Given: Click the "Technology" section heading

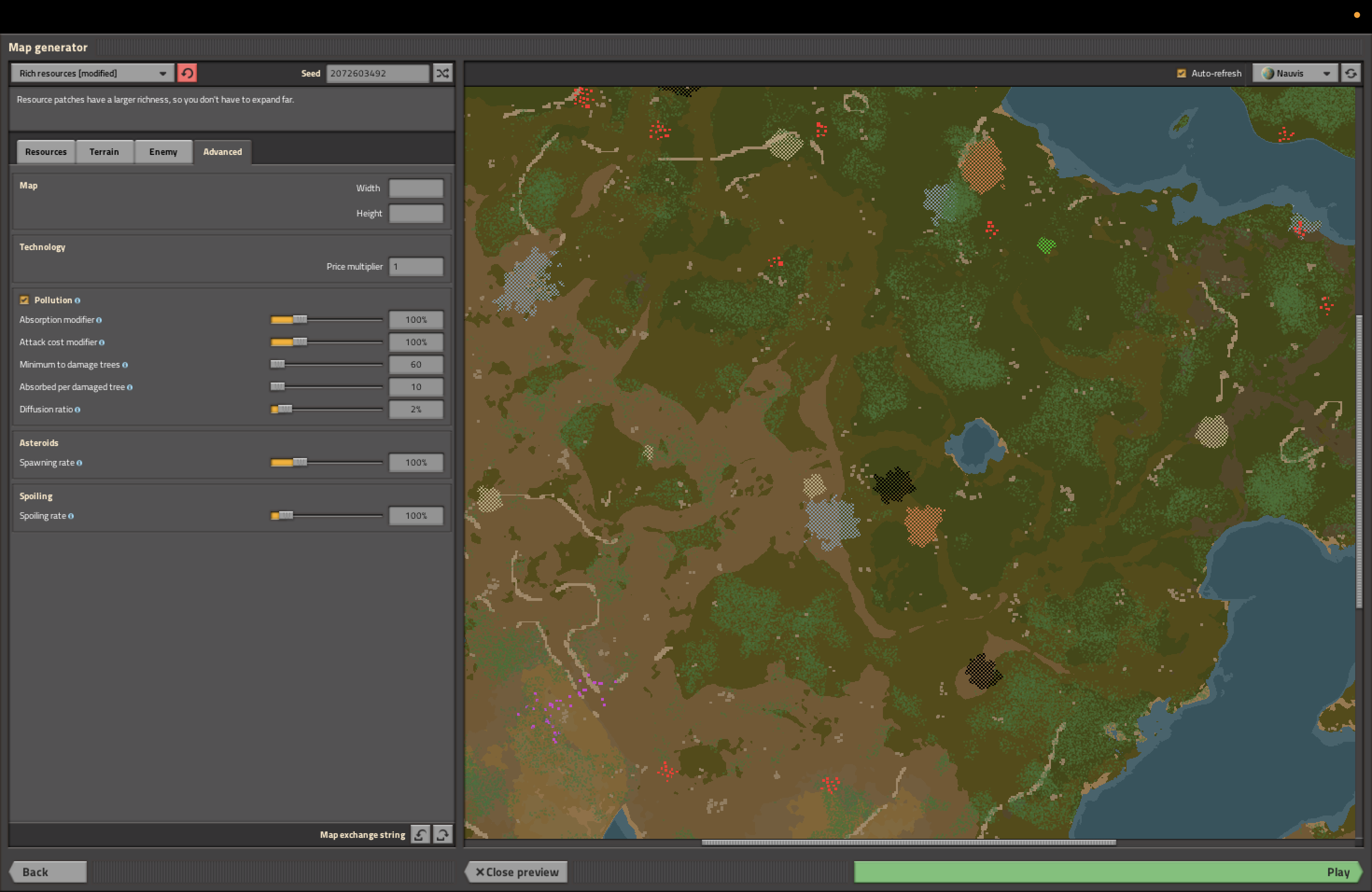Looking at the screenshot, I should (42, 247).
